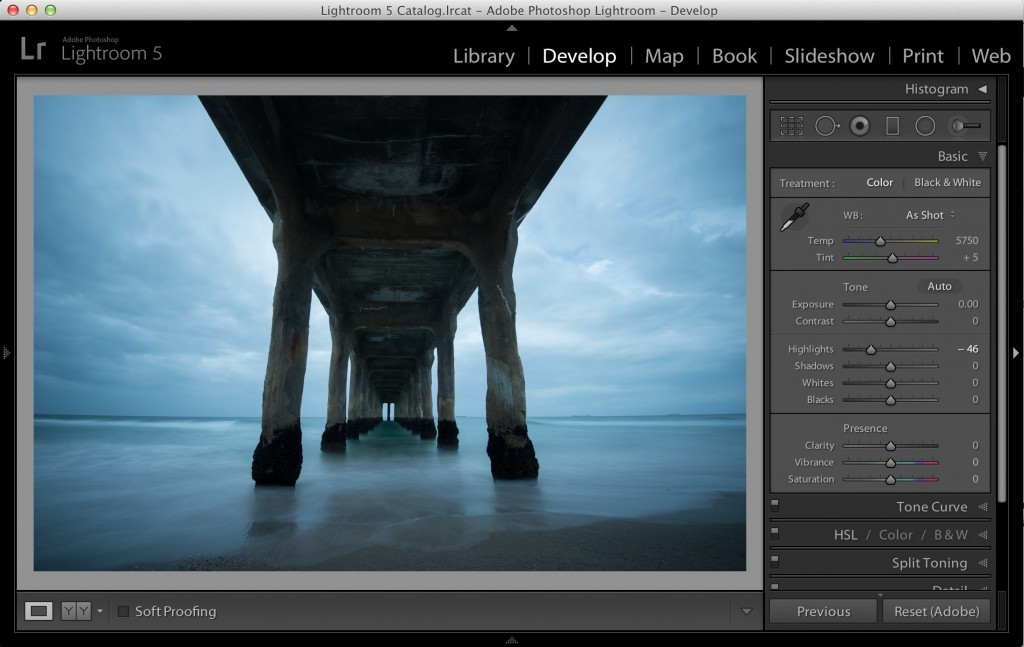The image size is (1024, 647).
Task: Switch to the Library module
Action: [x=483, y=56]
